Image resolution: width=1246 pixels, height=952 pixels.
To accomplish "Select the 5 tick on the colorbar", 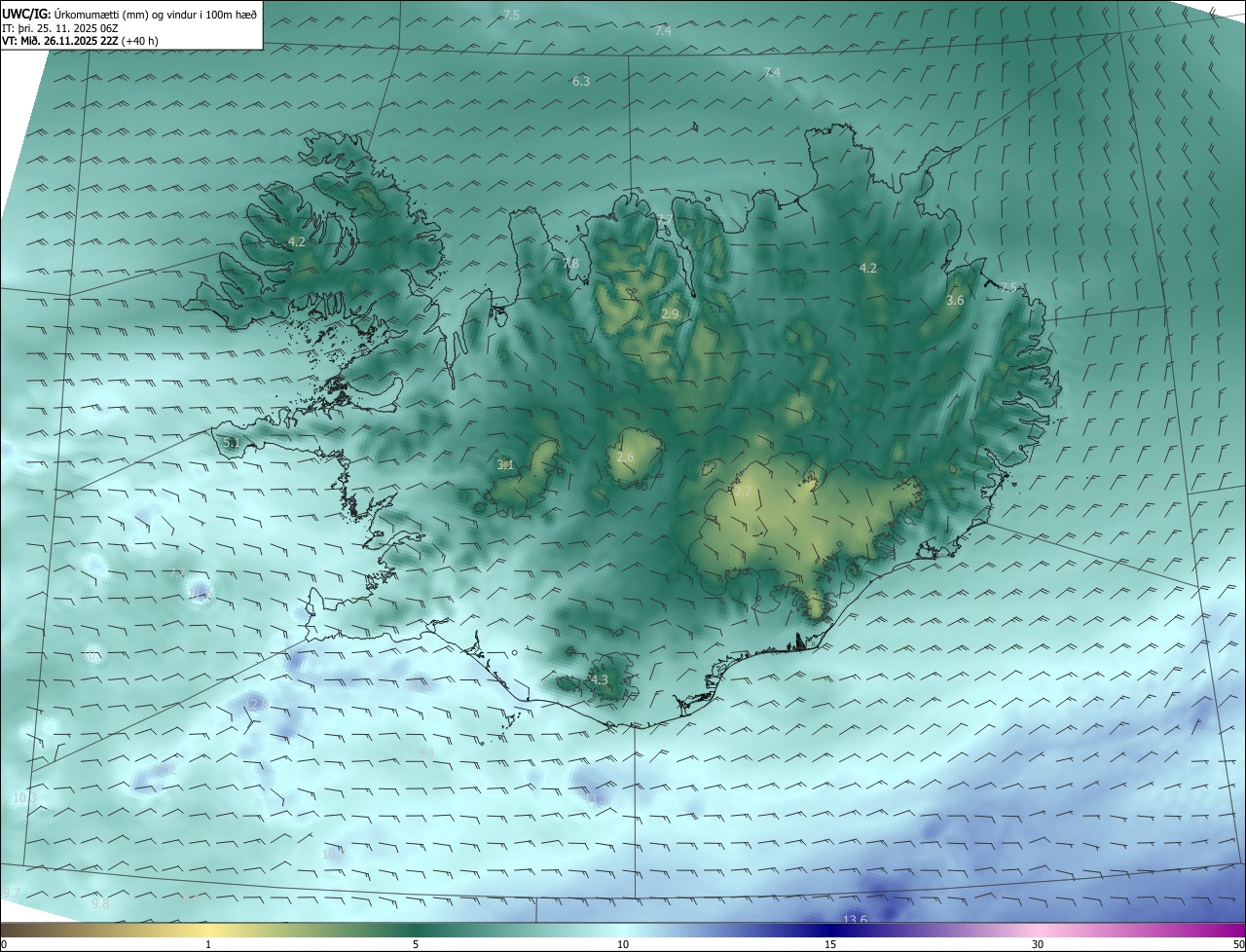I will (416, 944).
